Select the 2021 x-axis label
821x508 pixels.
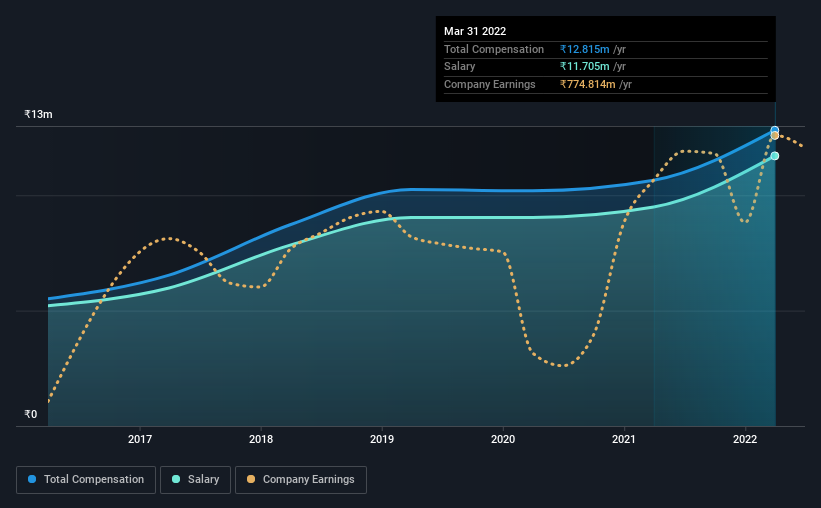(x=624, y=439)
